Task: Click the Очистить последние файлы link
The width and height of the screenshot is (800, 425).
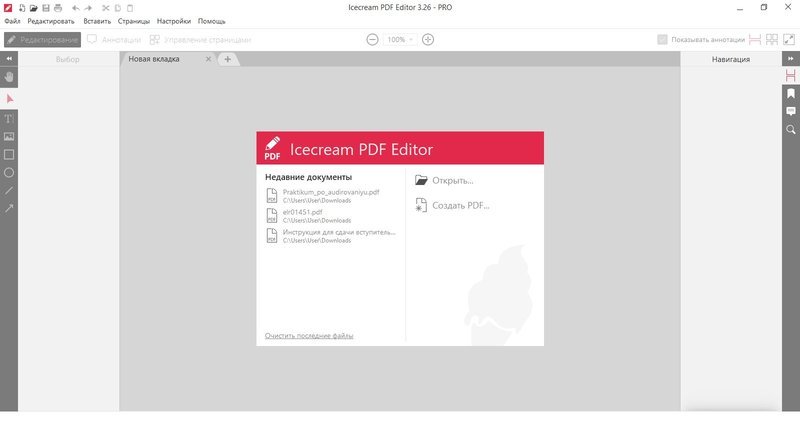Action: [x=309, y=336]
